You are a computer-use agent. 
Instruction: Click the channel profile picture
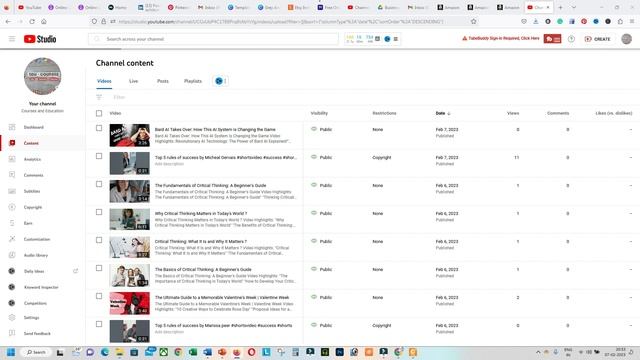(42, 76)
